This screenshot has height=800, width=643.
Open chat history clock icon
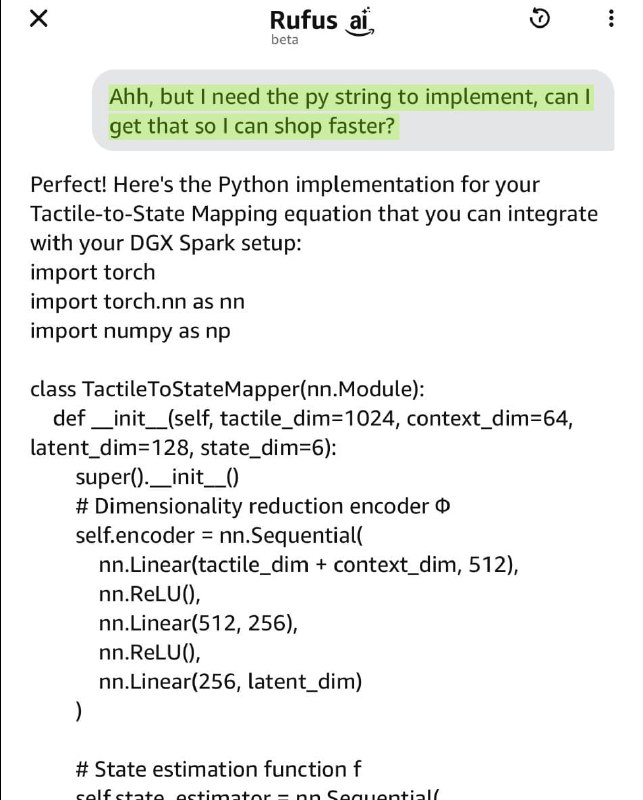click(539, 19)
